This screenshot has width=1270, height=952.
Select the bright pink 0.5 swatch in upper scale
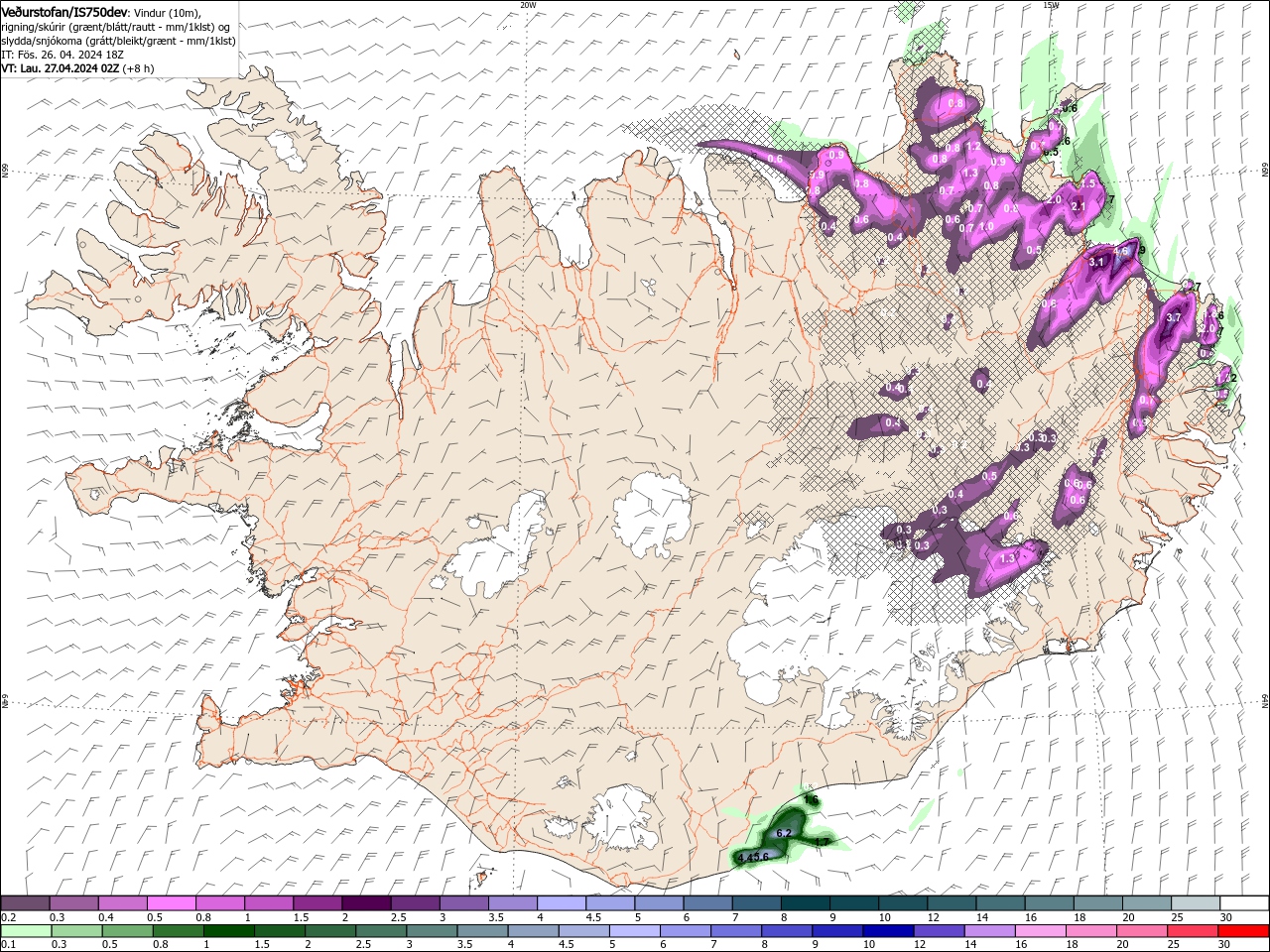(x=172, y=903)
